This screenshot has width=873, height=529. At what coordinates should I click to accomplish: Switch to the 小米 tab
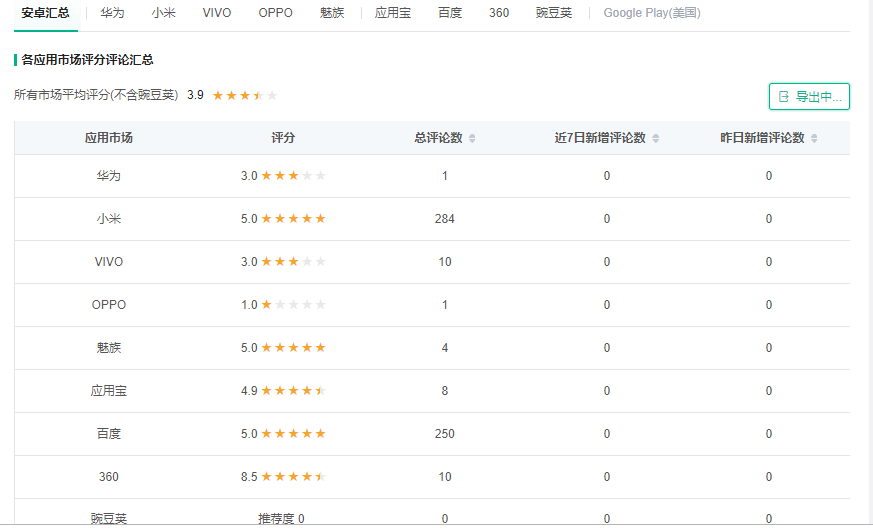pyautogui.click(x=164, y=13)
